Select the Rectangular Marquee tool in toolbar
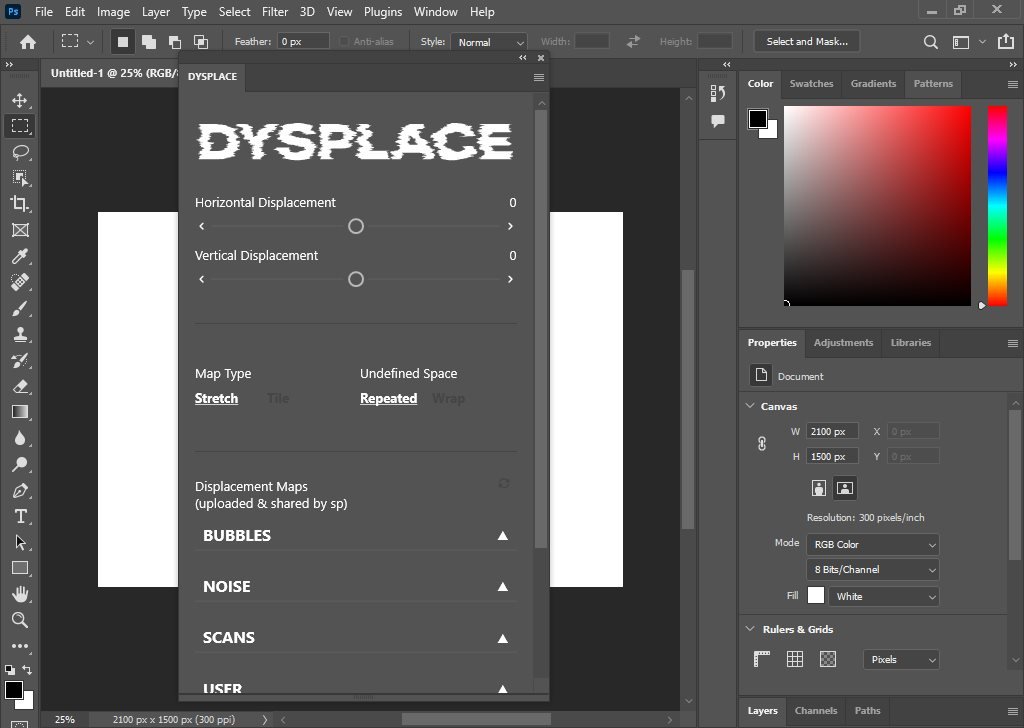Screen dimensions: 1024x728 tap(20, 125)
